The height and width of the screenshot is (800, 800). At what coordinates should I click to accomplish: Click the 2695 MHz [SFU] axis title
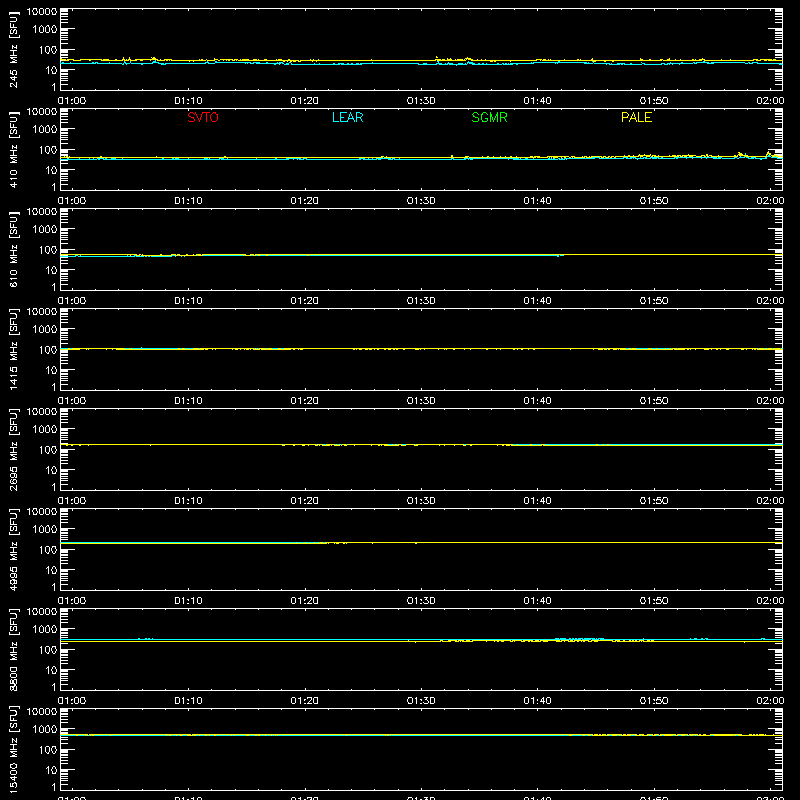coord(14,449)
